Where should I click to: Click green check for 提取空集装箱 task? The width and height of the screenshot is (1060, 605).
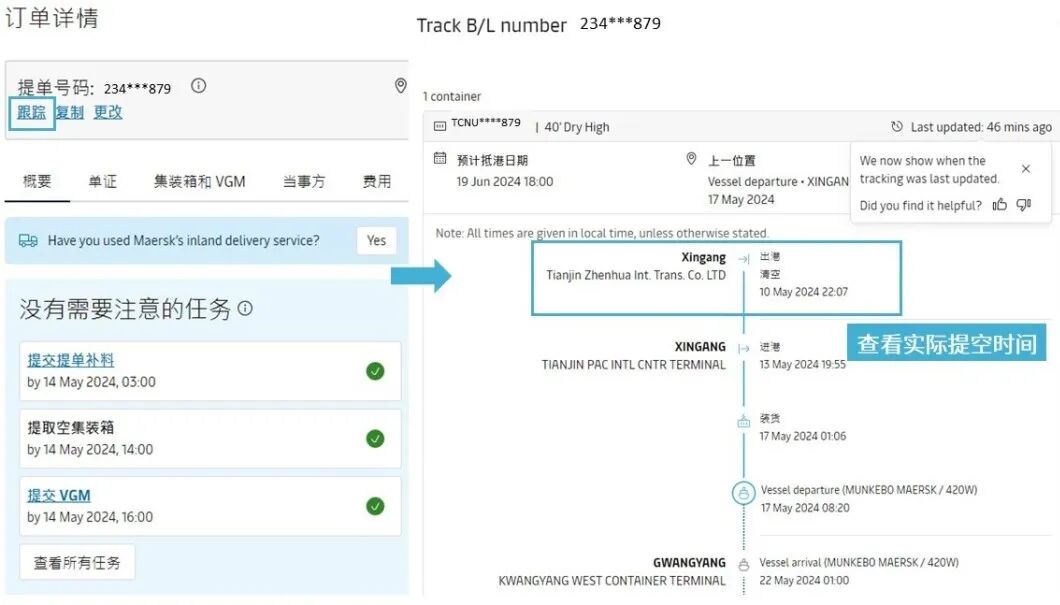coord(375,439)
